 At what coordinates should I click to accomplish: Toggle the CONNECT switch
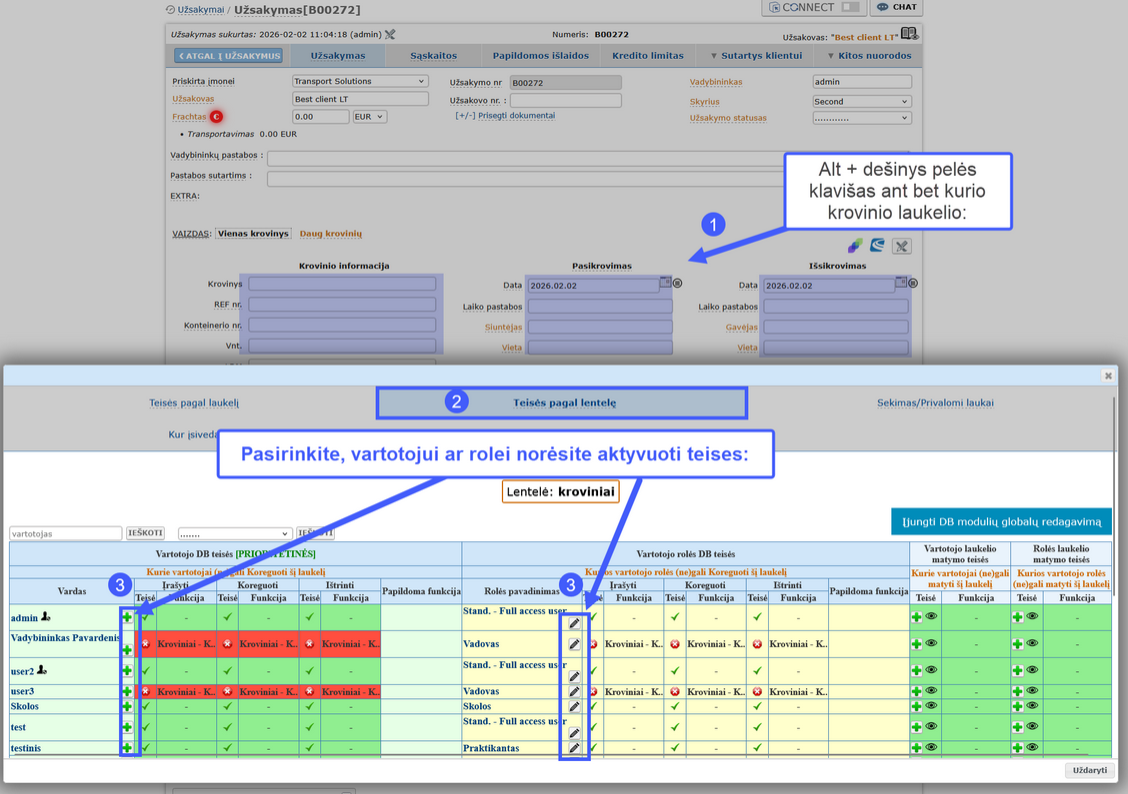click(x=850, y=7)
